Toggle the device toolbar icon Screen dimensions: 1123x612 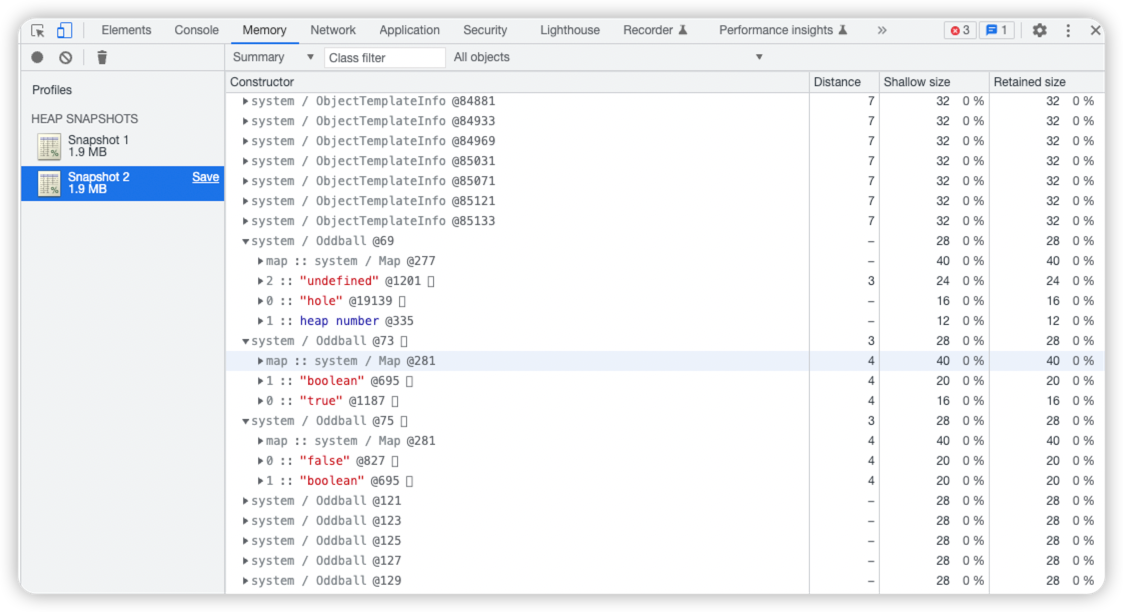pos(64,30)
